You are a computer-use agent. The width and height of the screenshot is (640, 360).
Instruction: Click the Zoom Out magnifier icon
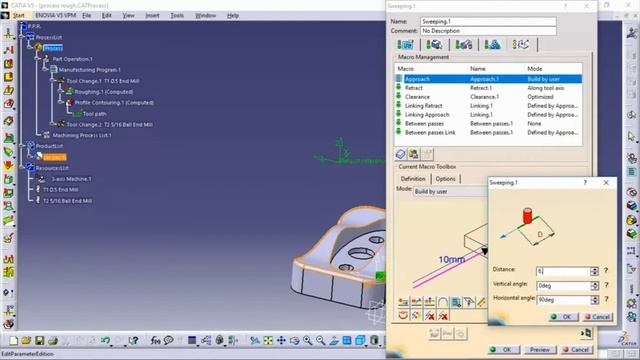320,340
